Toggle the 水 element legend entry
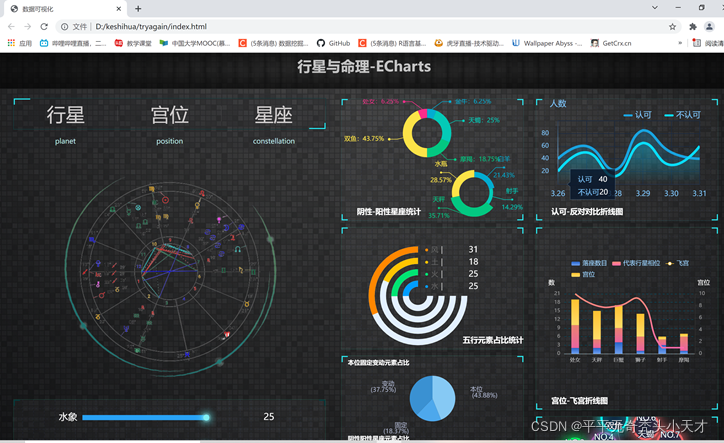Image resolution: width=724 pixels, height=443 pixels. pyautogui.click(x=433, y=286)
